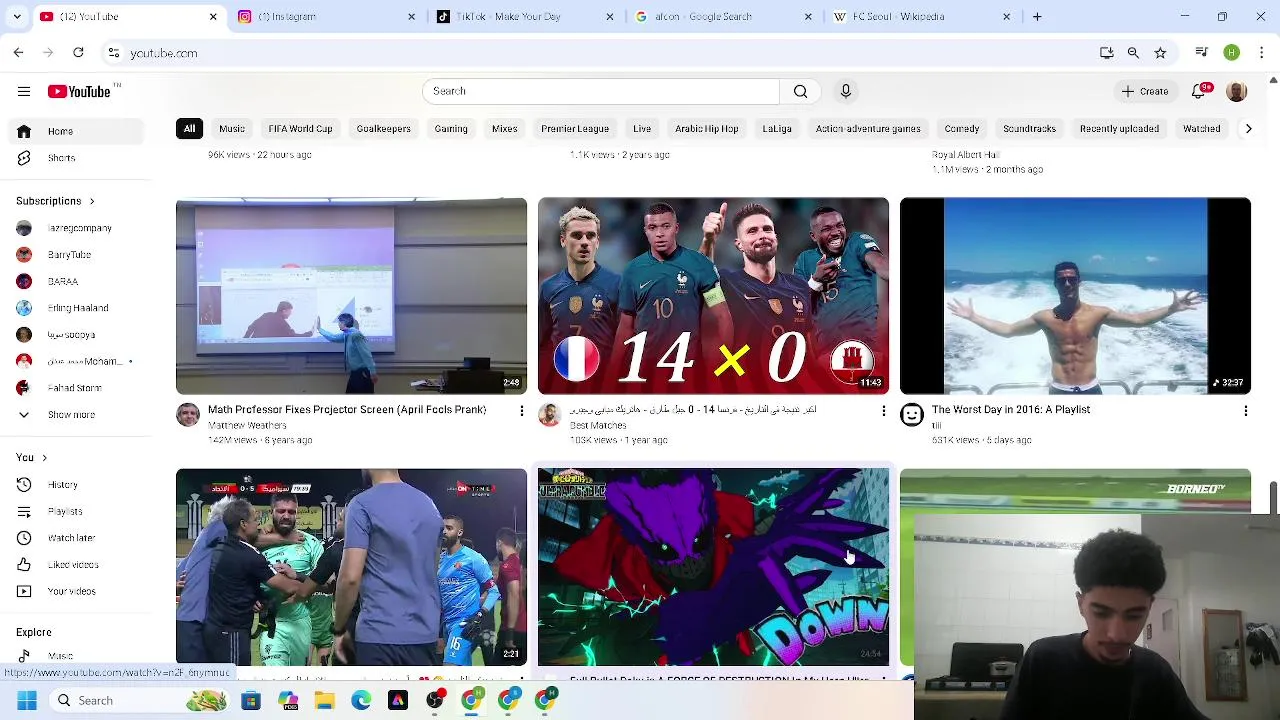Open the BARAA subscription channel
Image resolution: width=1280 pixels, height=720 pixels.
(75, 281)
